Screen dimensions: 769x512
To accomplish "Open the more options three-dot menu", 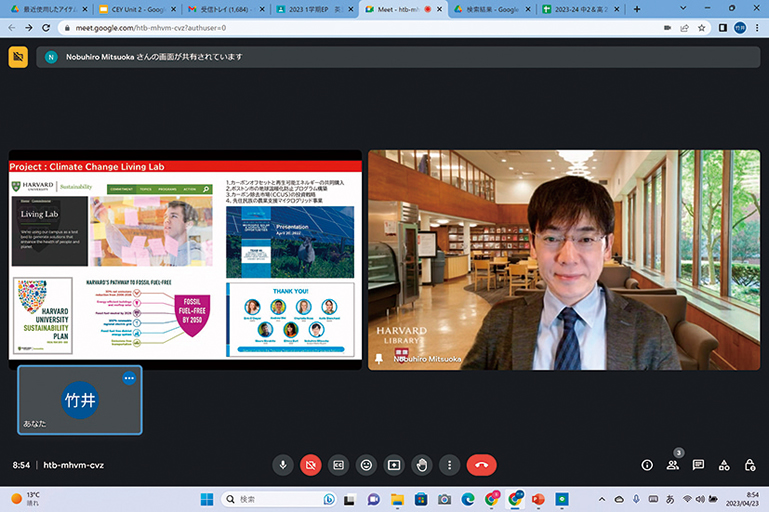I will [x=449, y=465].
